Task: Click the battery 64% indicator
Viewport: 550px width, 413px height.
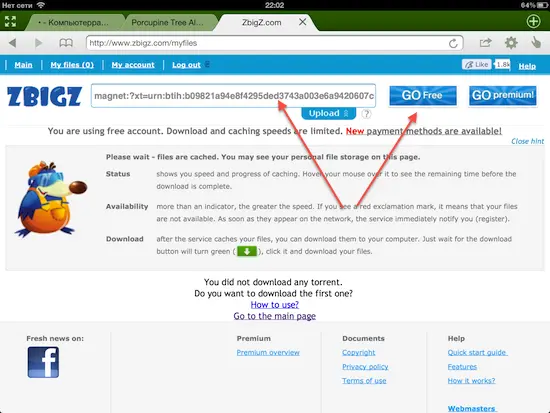Action: (x=534, y=5)
